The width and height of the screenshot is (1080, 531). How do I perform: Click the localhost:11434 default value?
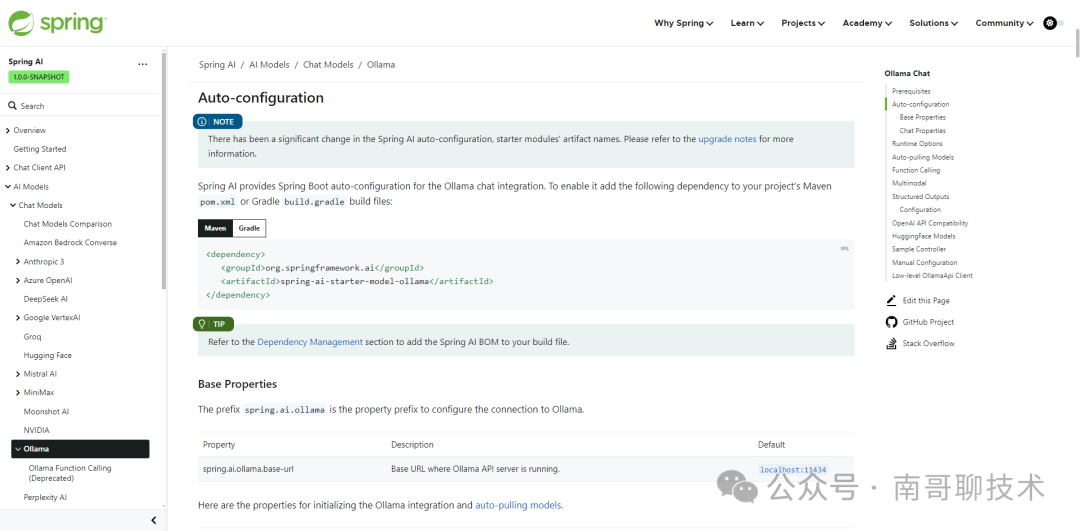click(x=793, y=470)
